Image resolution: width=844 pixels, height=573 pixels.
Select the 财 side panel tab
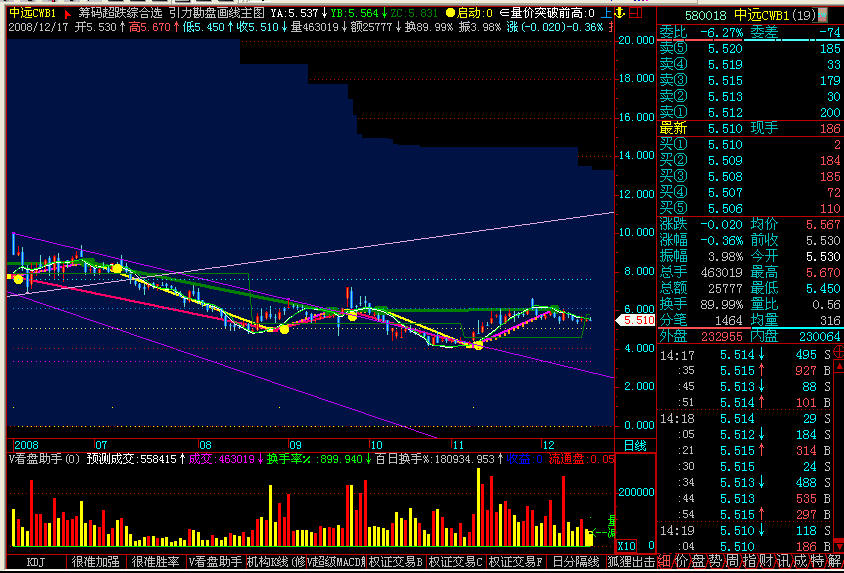tap(766, 561)
